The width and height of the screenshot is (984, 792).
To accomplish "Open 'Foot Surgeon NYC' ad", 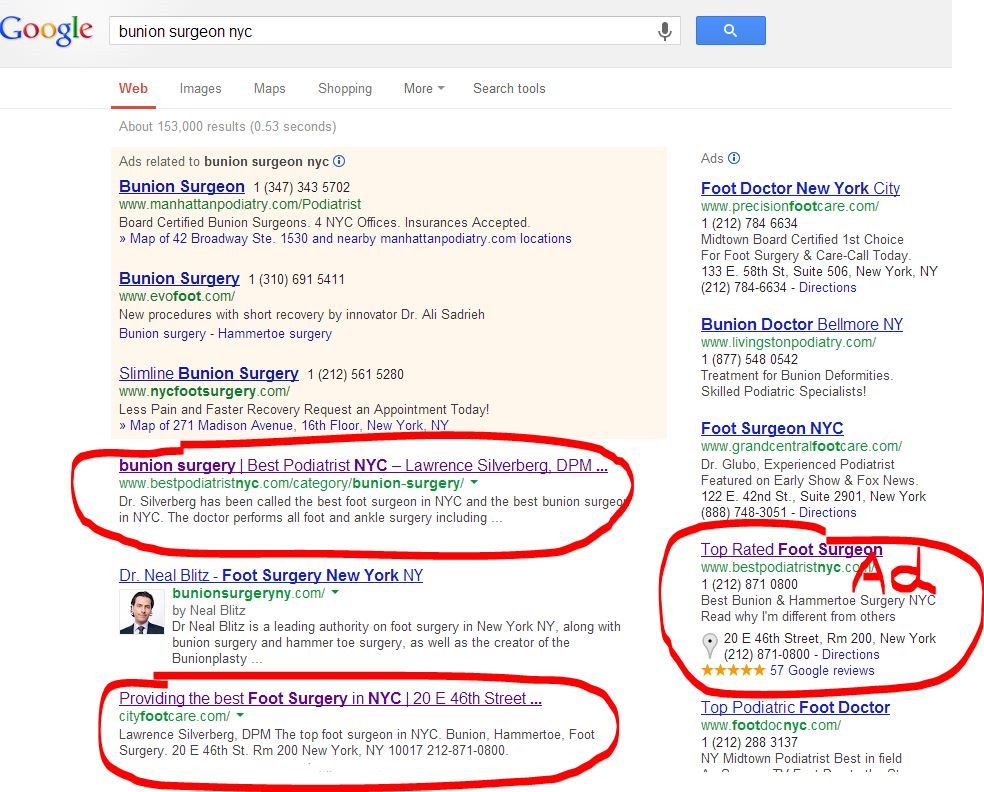I will click(772, 428).
